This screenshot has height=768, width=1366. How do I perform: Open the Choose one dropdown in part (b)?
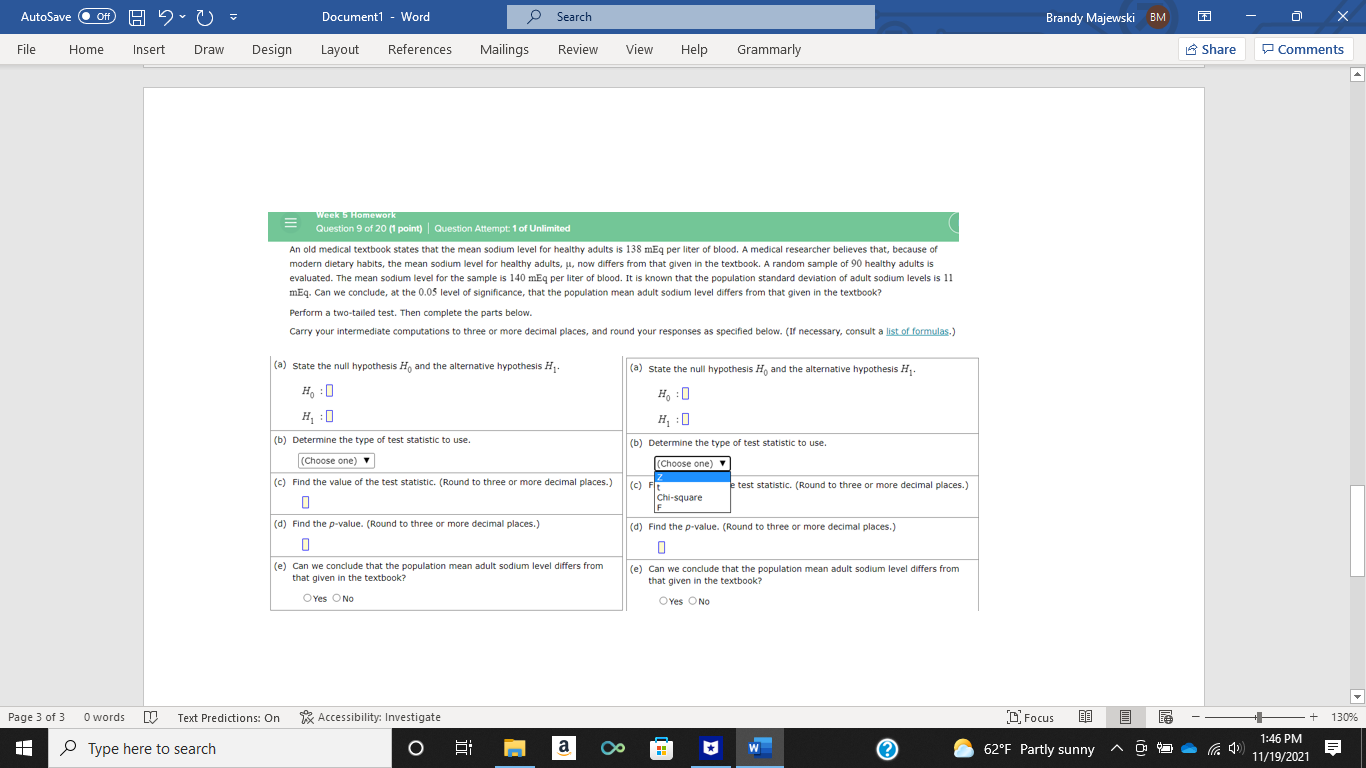tap(336, 460)
